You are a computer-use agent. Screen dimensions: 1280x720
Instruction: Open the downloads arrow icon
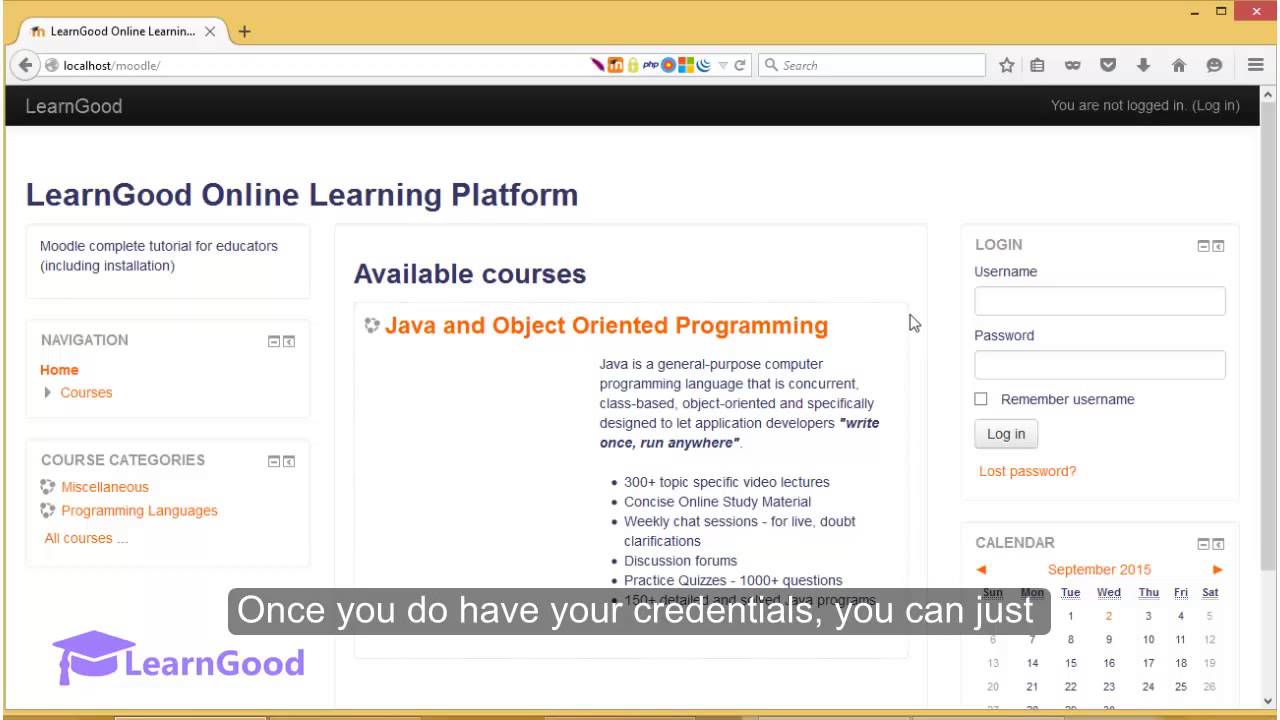pyautogui.click(x=1143, y=65)
